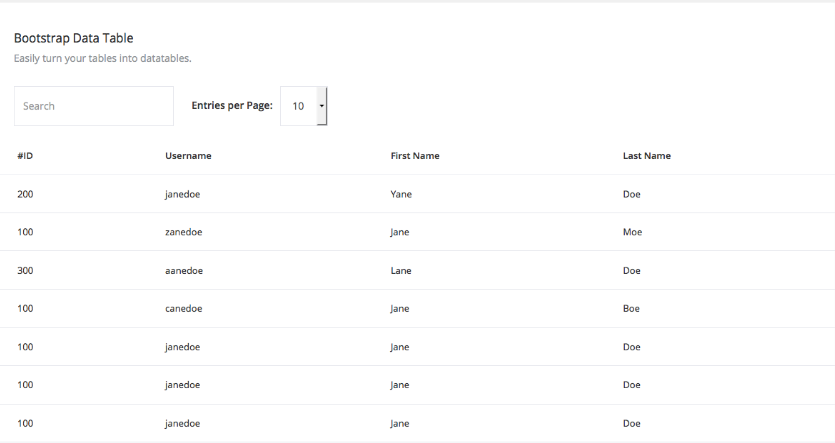
Task: Open the Entries per Page dropdown
Action: pyautogui.click(x=304, y=106)
